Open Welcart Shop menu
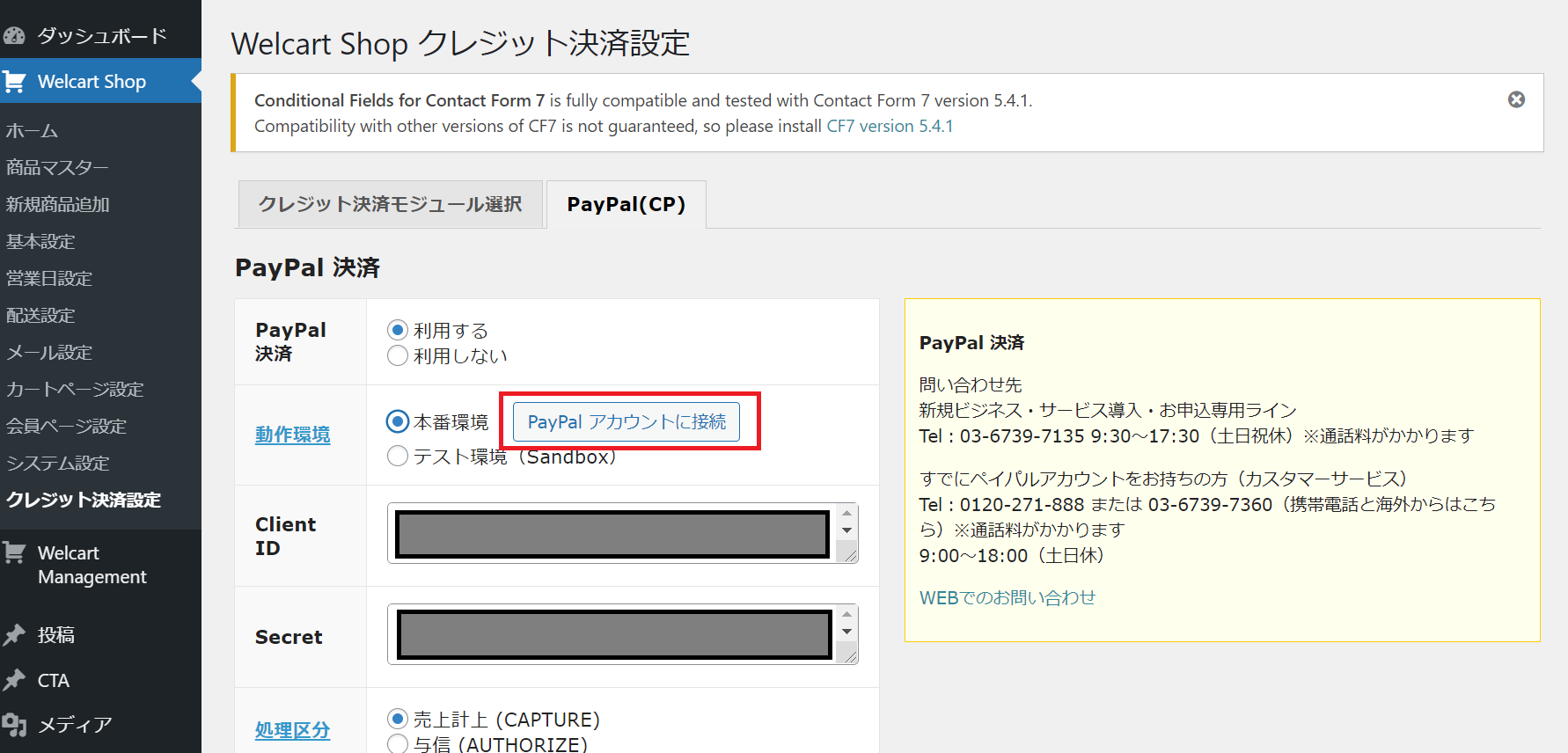Image resolution: width=1568 pixels, height=753 pixels. 101,82
